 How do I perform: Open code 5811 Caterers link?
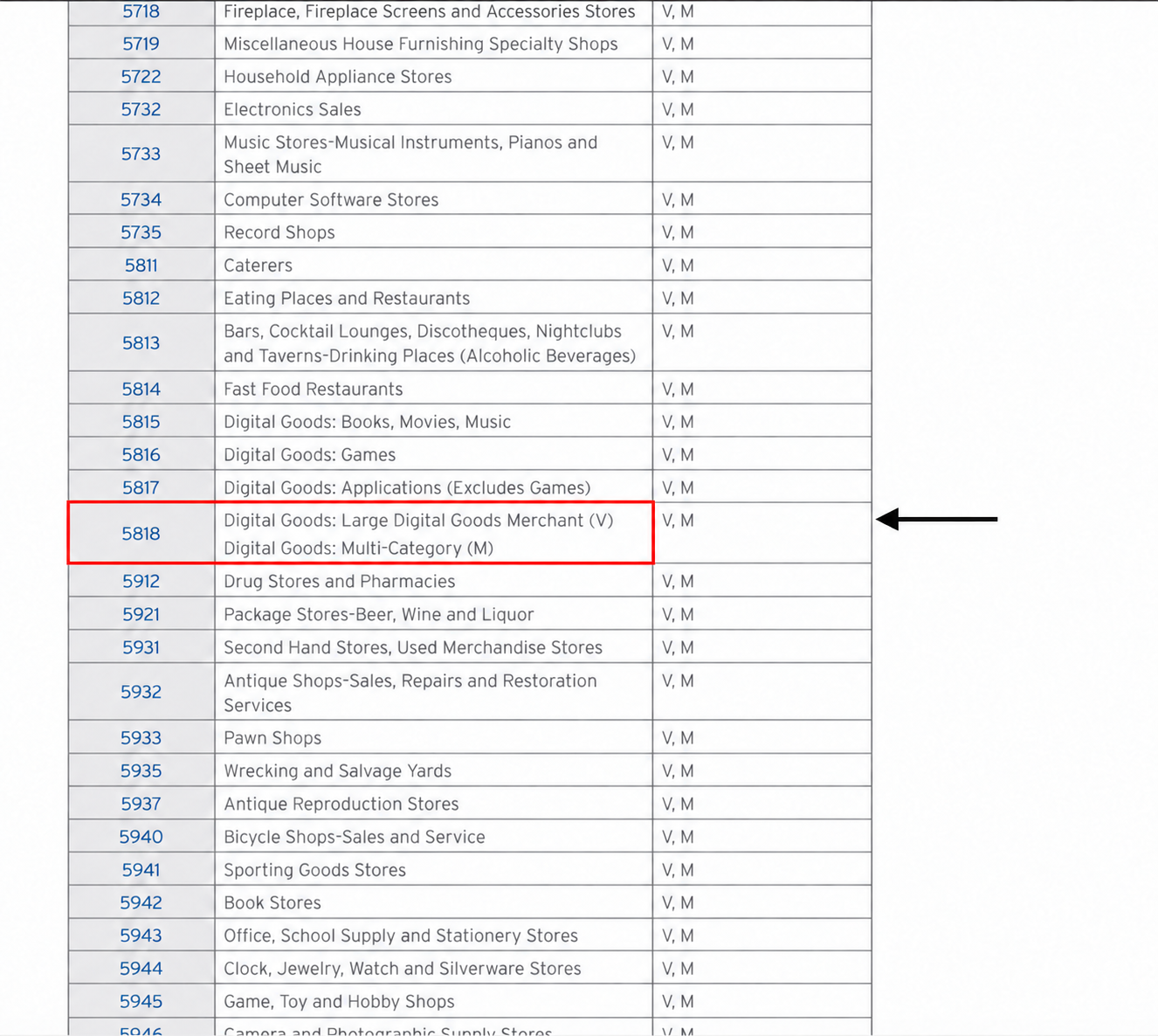point(141,266)
